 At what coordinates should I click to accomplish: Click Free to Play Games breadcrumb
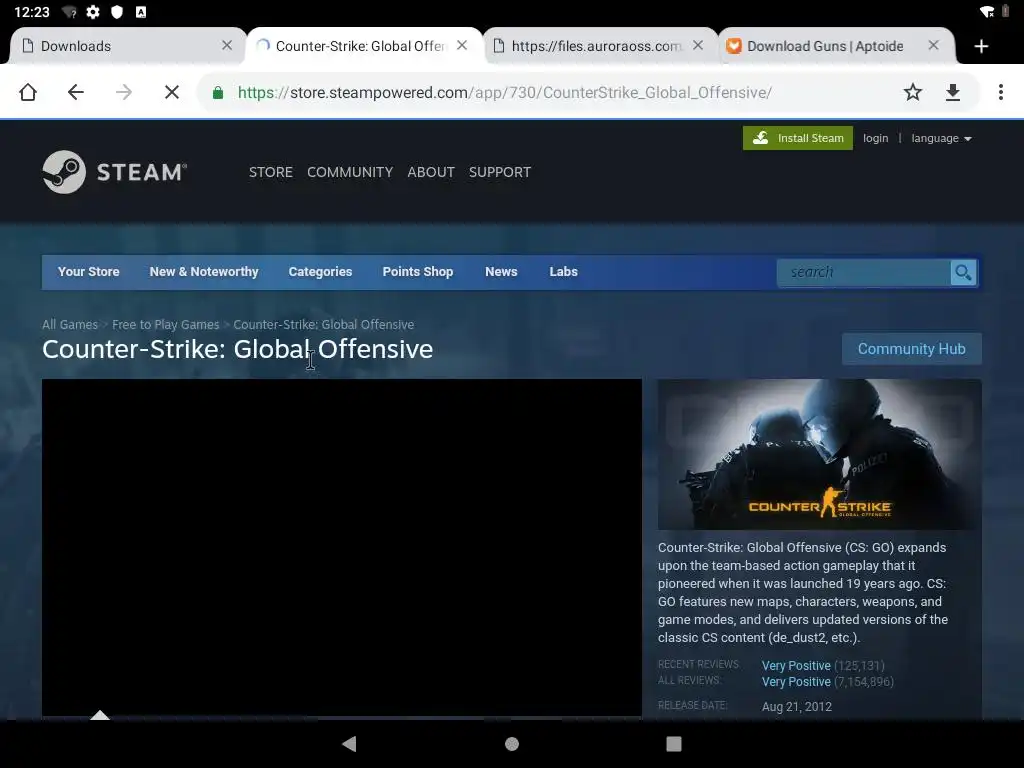pyautogui.click(x=165, y=325)
